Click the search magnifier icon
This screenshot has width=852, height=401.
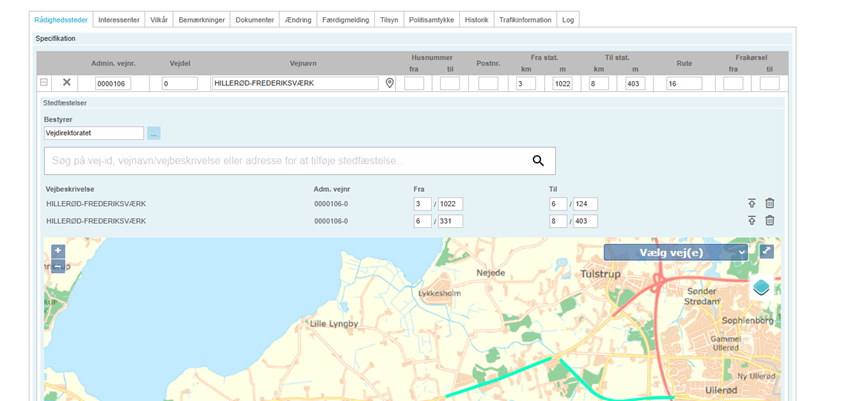click(x=538, y=161)
